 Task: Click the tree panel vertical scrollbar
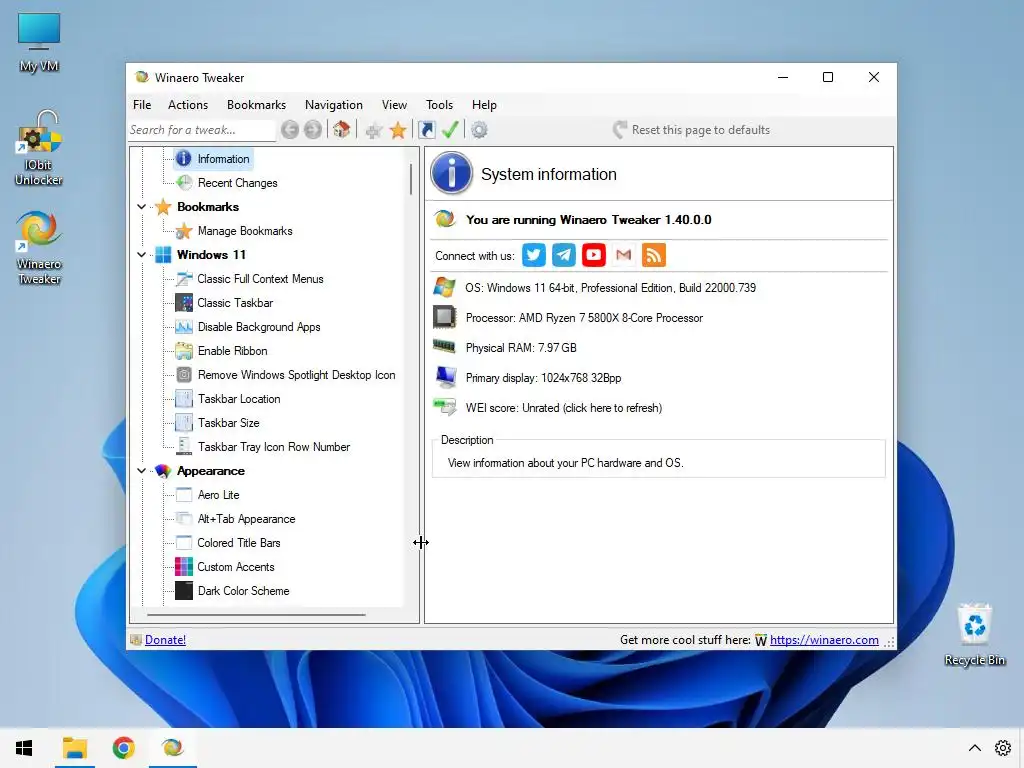(411, 179)
